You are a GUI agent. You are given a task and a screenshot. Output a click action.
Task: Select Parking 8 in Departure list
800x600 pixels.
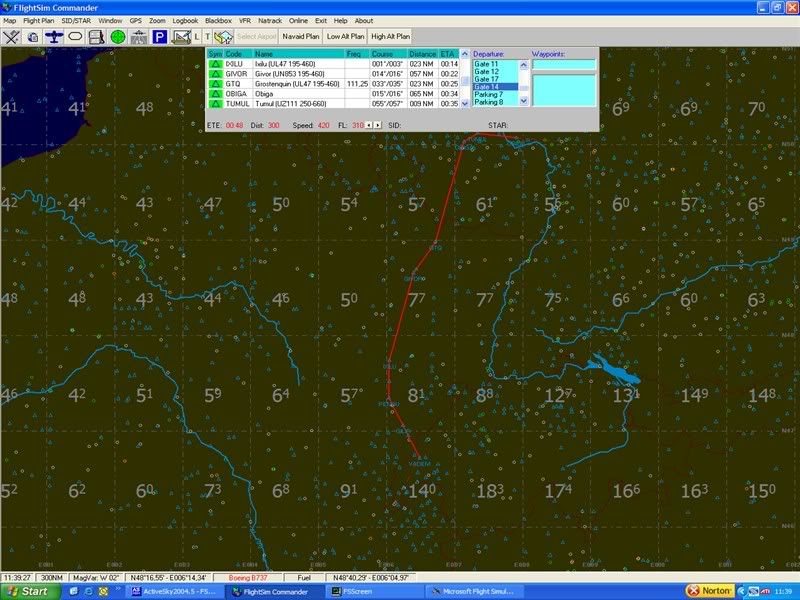point(495,102)
